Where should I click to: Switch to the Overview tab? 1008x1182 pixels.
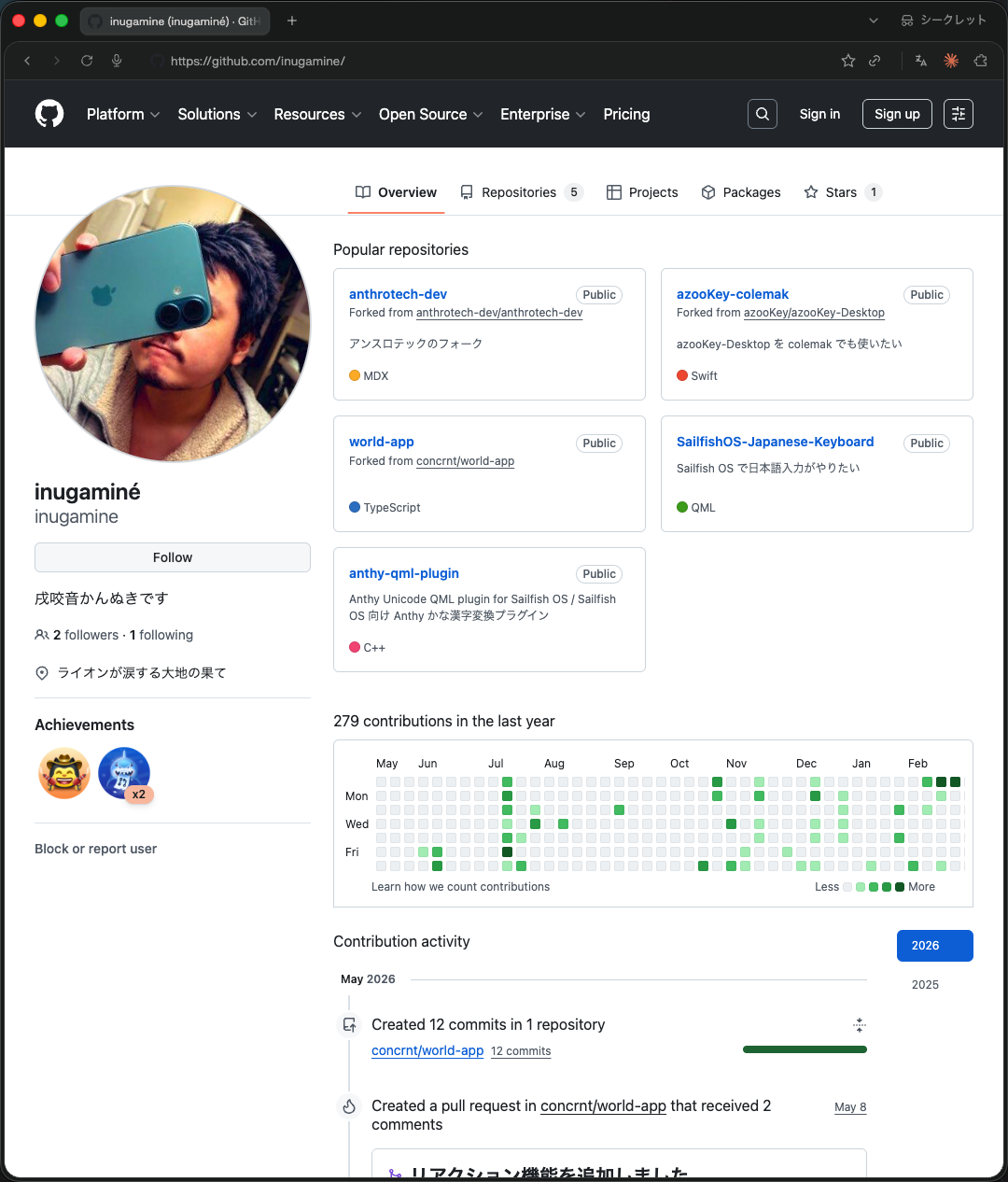pyautogui.click(x=396, y=192)
